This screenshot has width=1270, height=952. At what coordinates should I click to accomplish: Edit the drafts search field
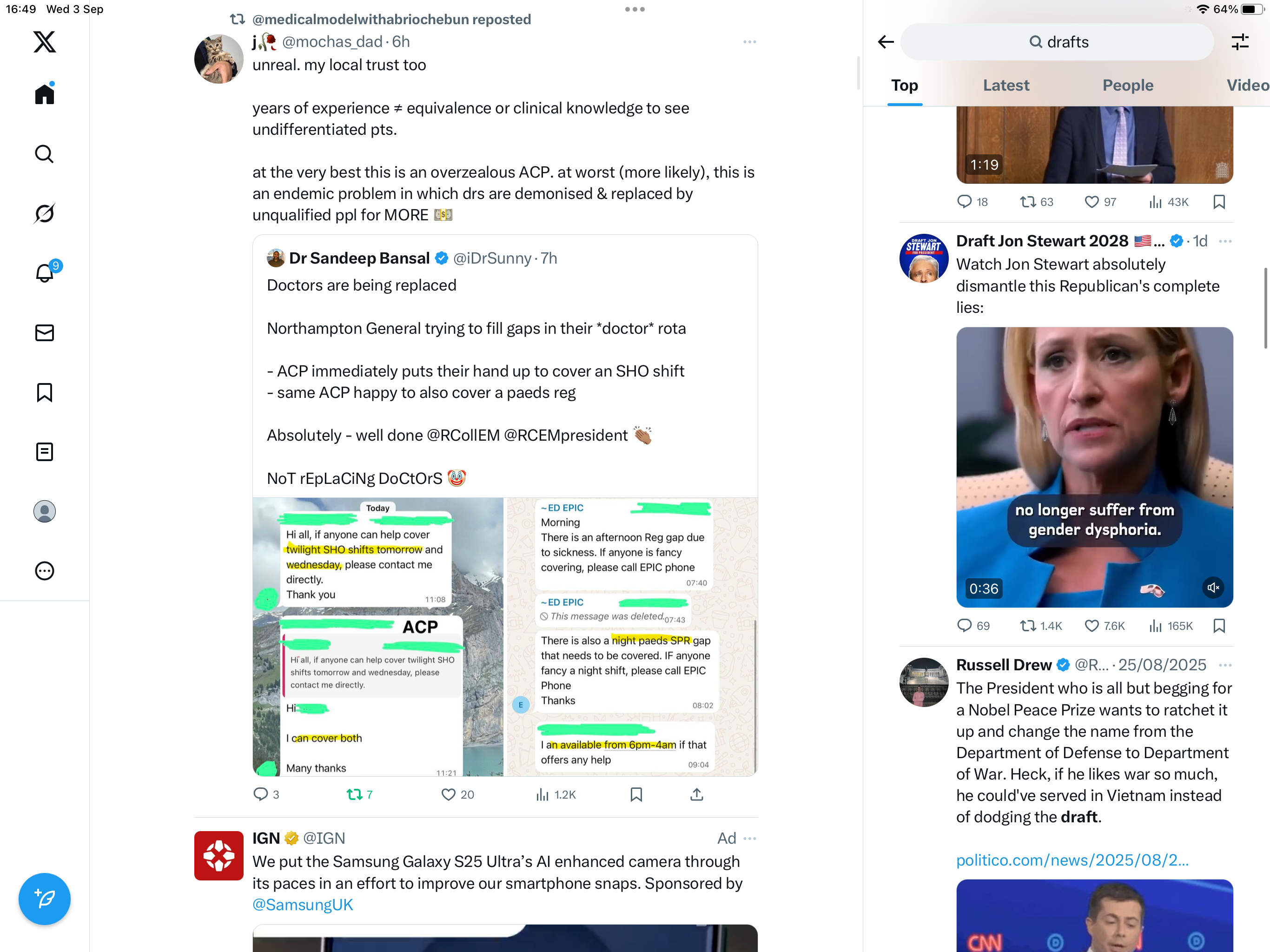click(x=1057, y=42)
